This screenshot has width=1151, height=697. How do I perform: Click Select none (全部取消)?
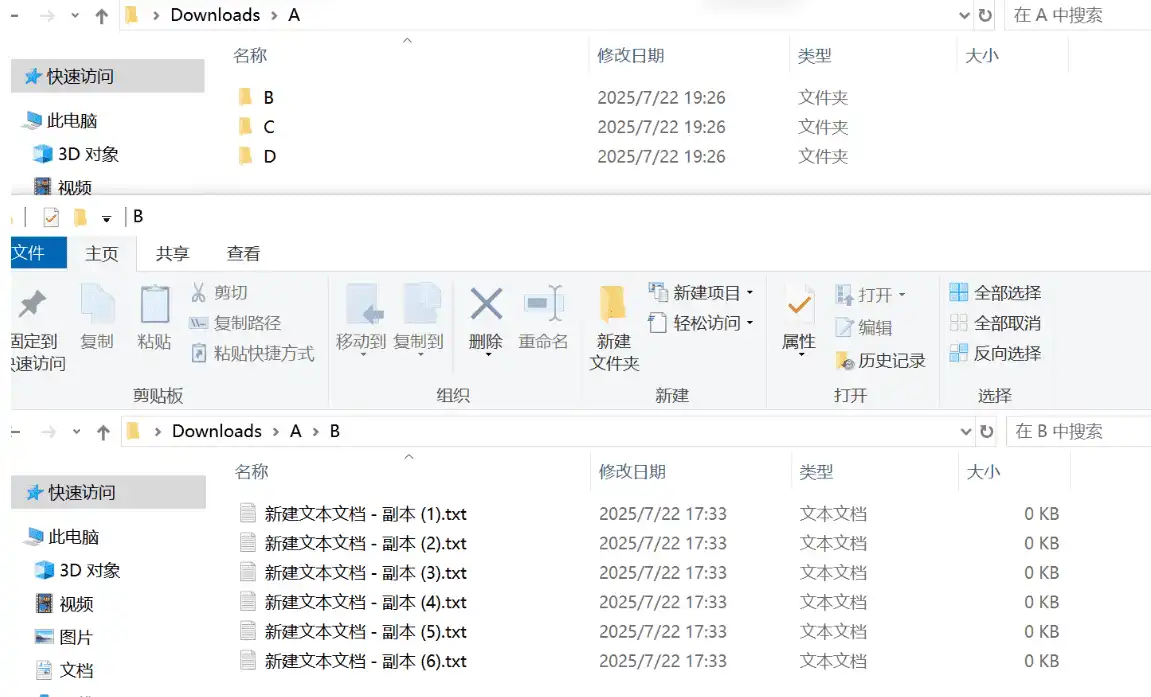pos(995,323)
